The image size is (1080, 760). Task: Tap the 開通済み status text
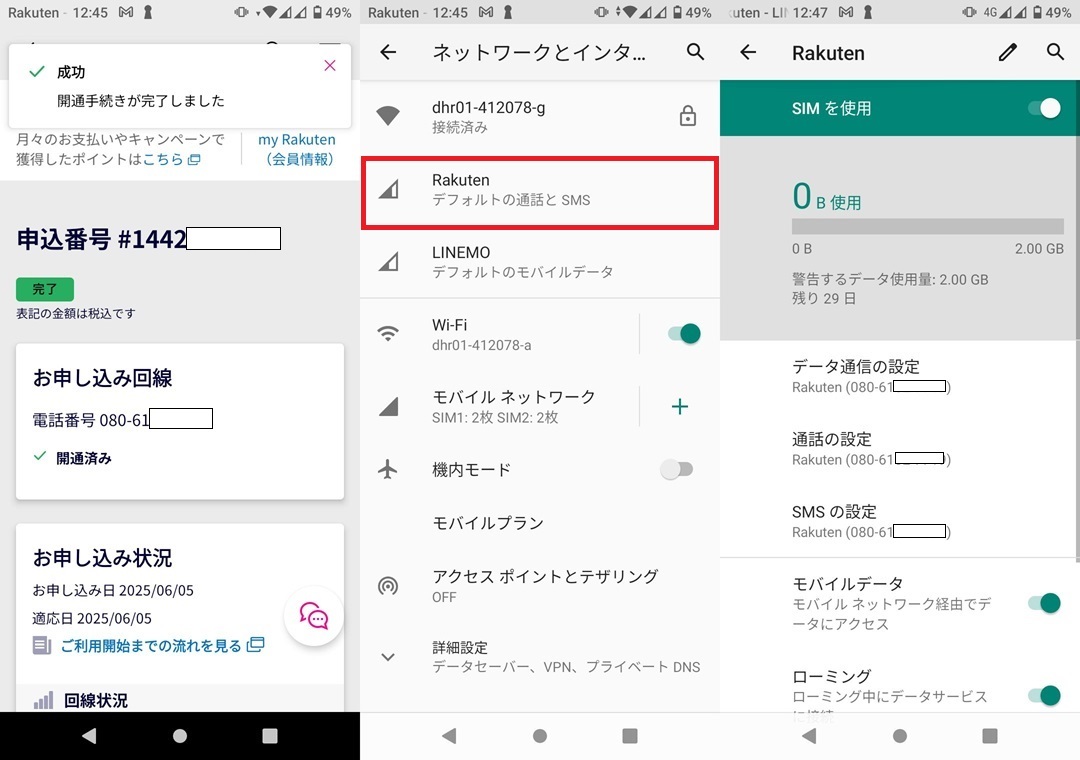coord(84,458)
